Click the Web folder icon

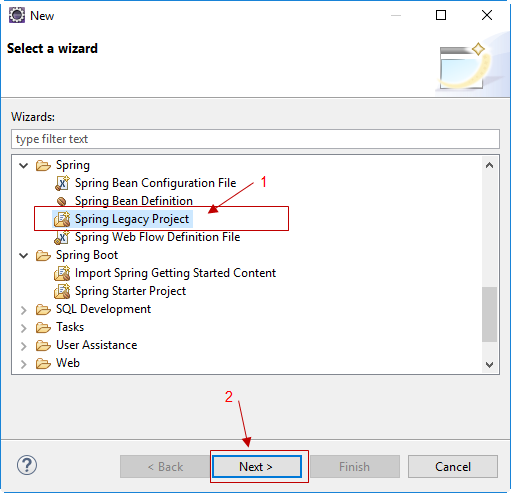click(43, 363)
